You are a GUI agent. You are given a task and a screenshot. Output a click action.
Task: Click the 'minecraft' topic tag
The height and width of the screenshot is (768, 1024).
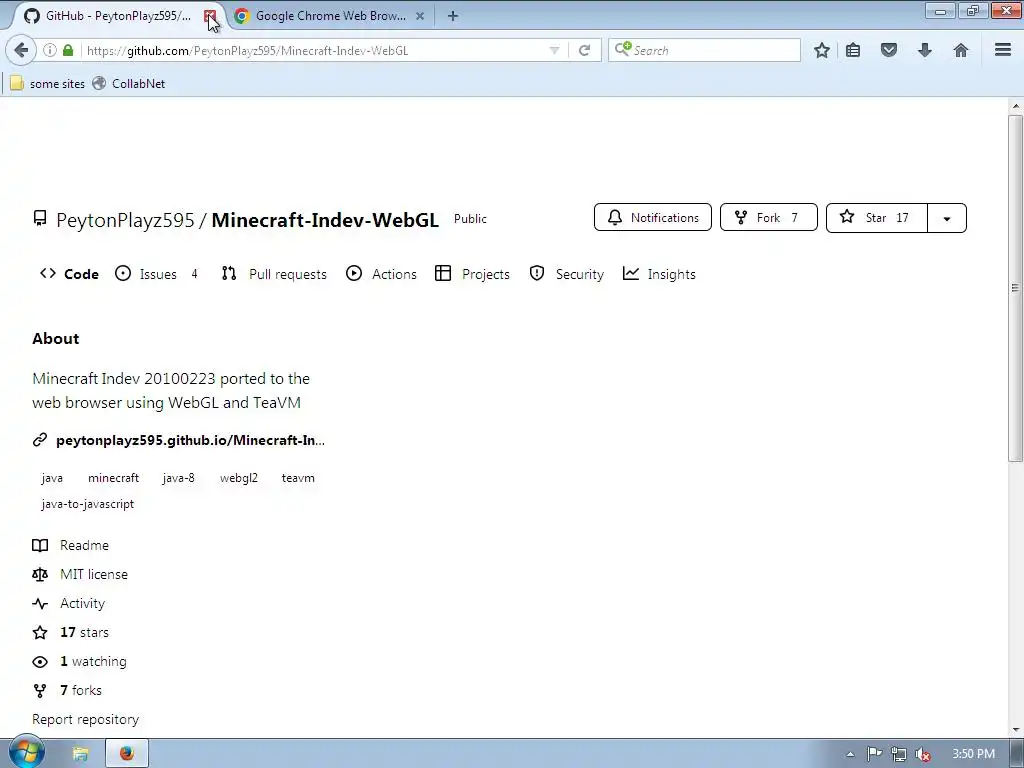pyautogui.click(x=114, y=478)
